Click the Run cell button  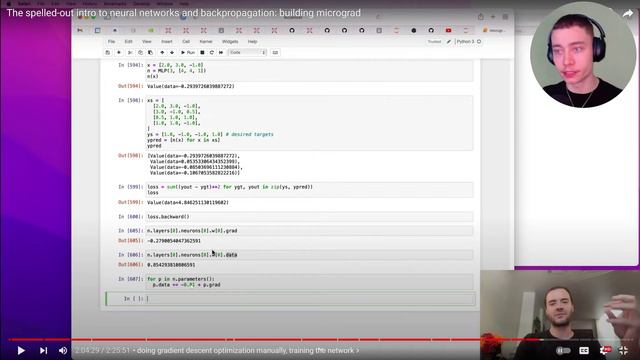pos(188,53)
